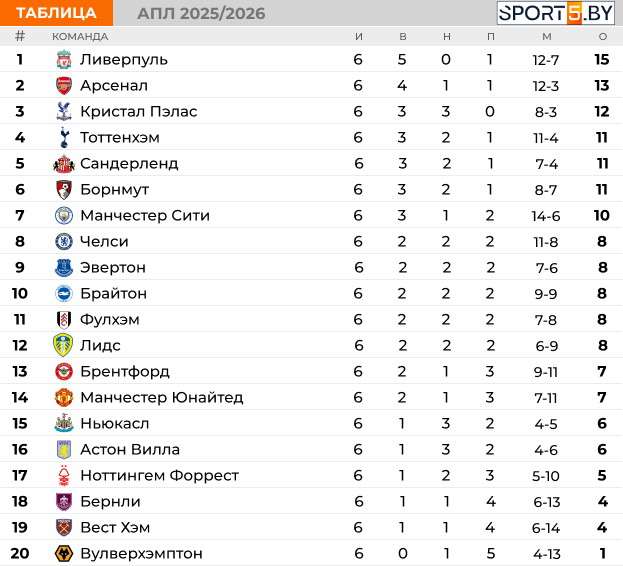Viewport: 623px width, 566px height.
Task: Click the М goals column header
Action: (547, 37)
